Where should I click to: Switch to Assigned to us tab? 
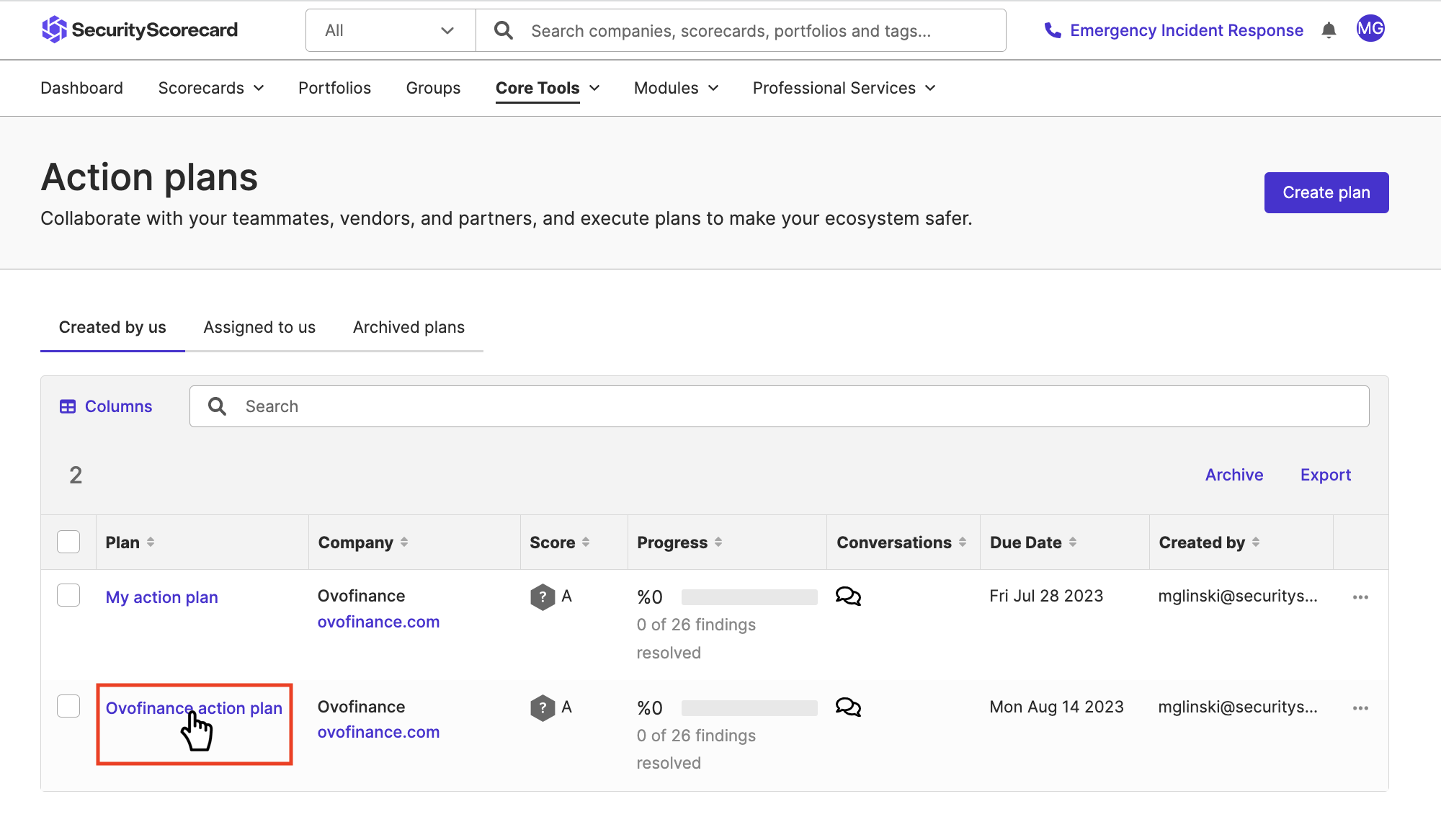click(259, 327)
